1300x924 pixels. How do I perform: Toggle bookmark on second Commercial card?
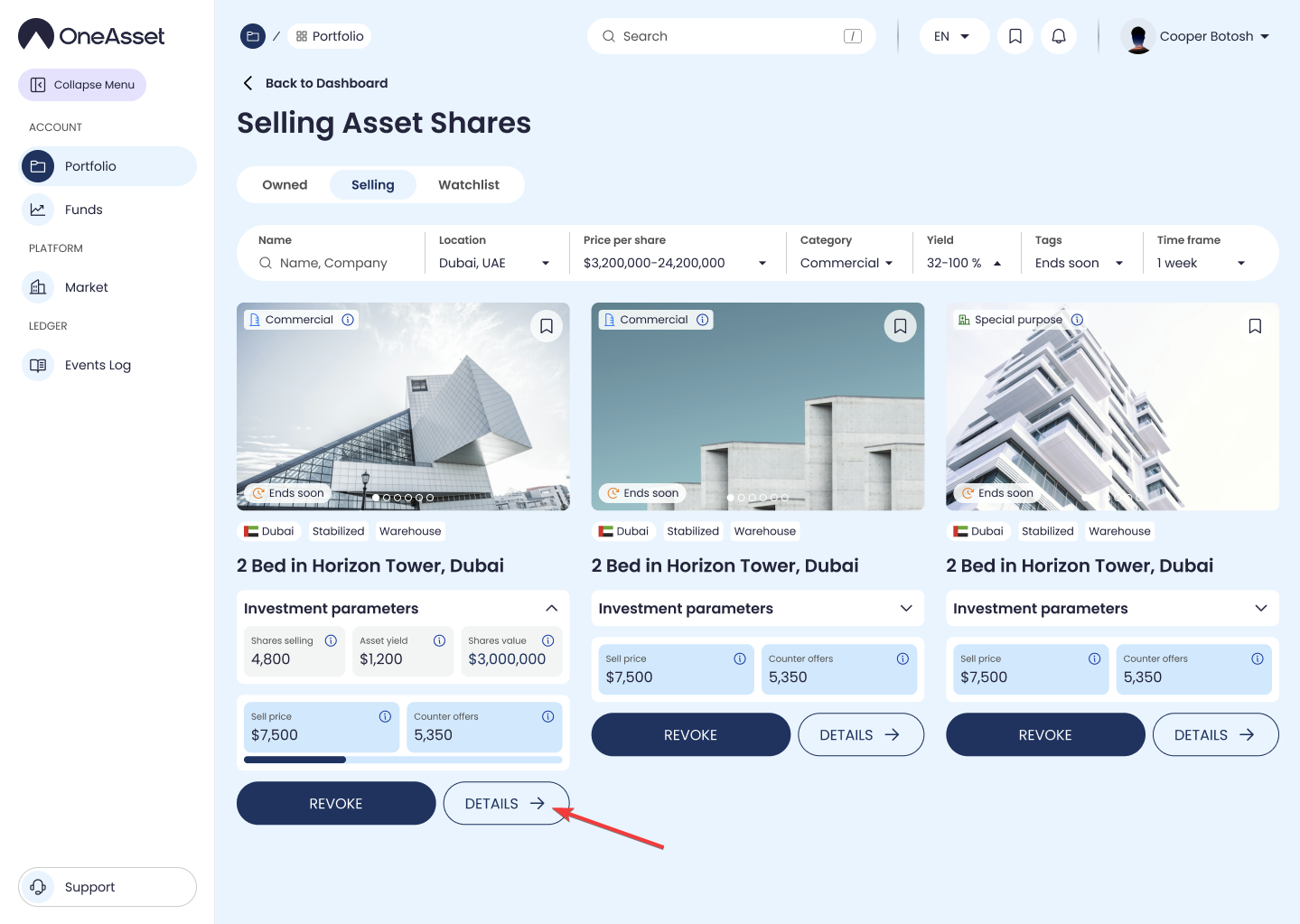coord(900,326)
